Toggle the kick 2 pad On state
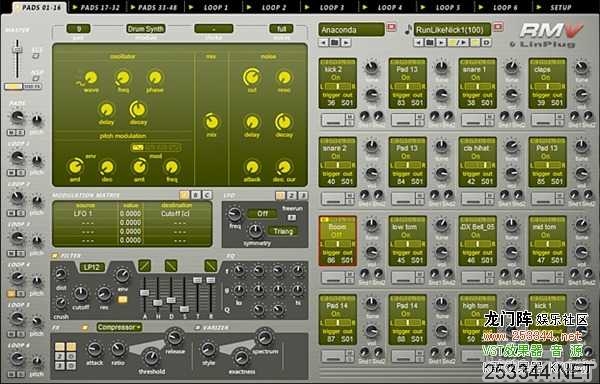Image resolution: width=600 pixels, height=384 pixels. 336,77
